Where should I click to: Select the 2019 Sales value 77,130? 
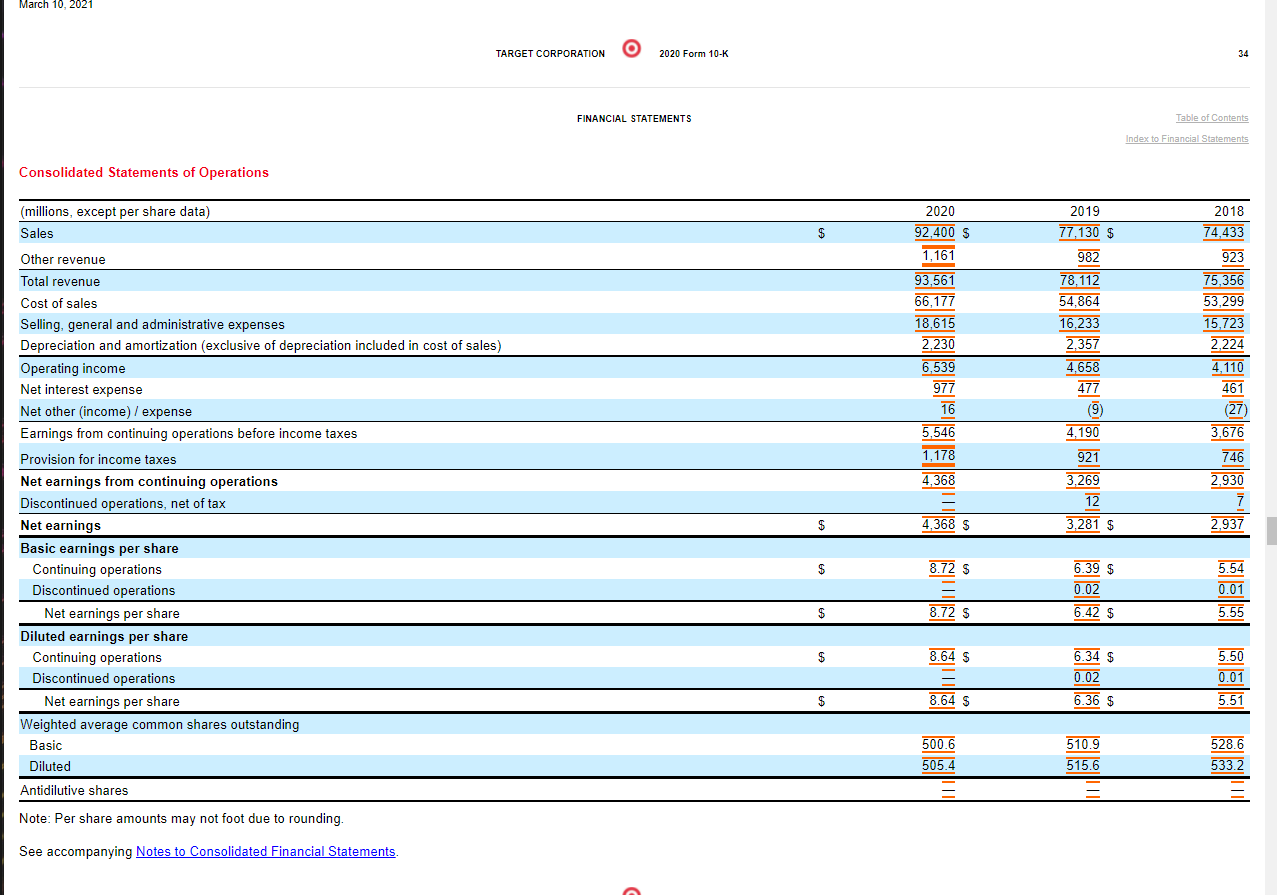[1080, 233]
